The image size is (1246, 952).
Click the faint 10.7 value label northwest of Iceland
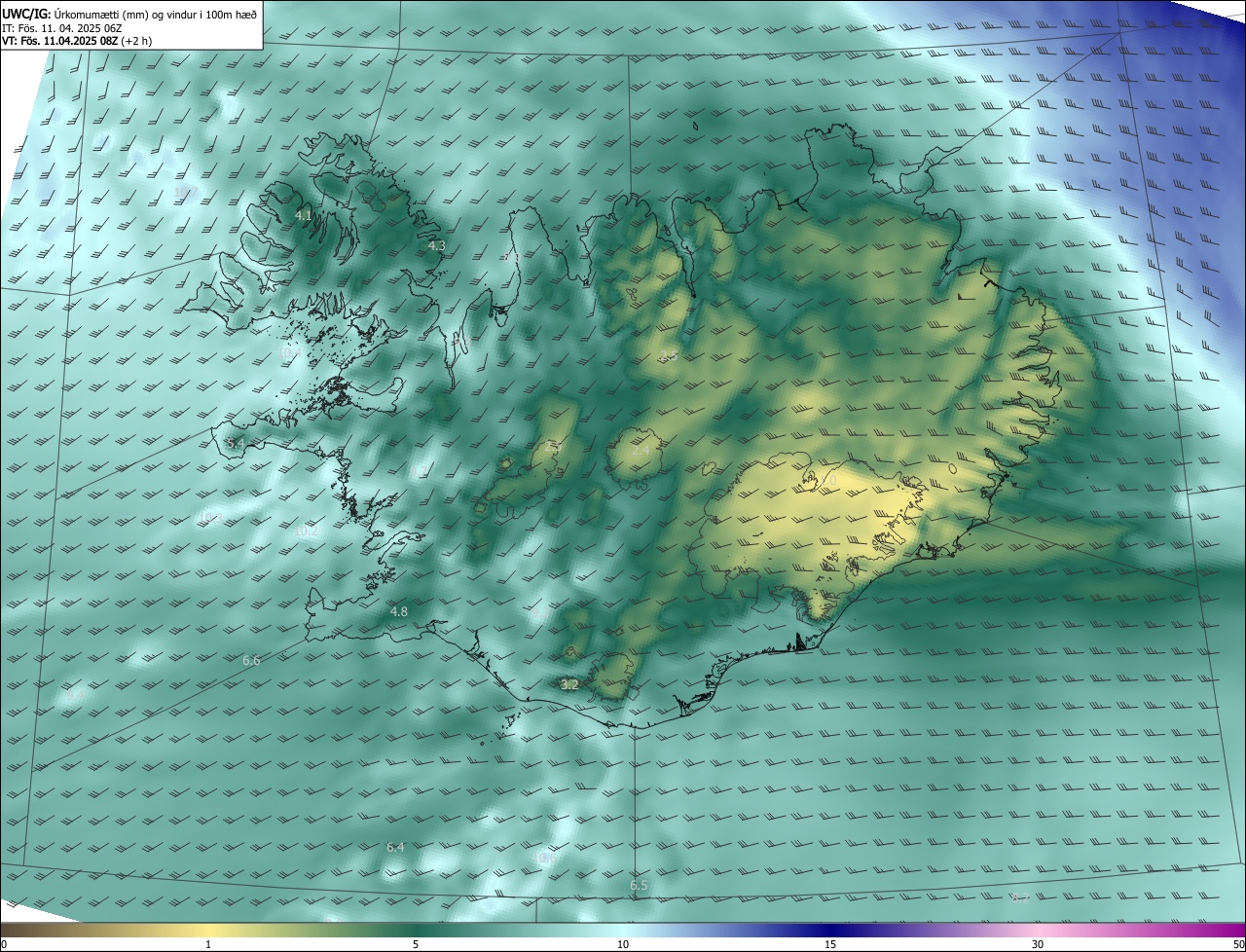coord(186,193)
